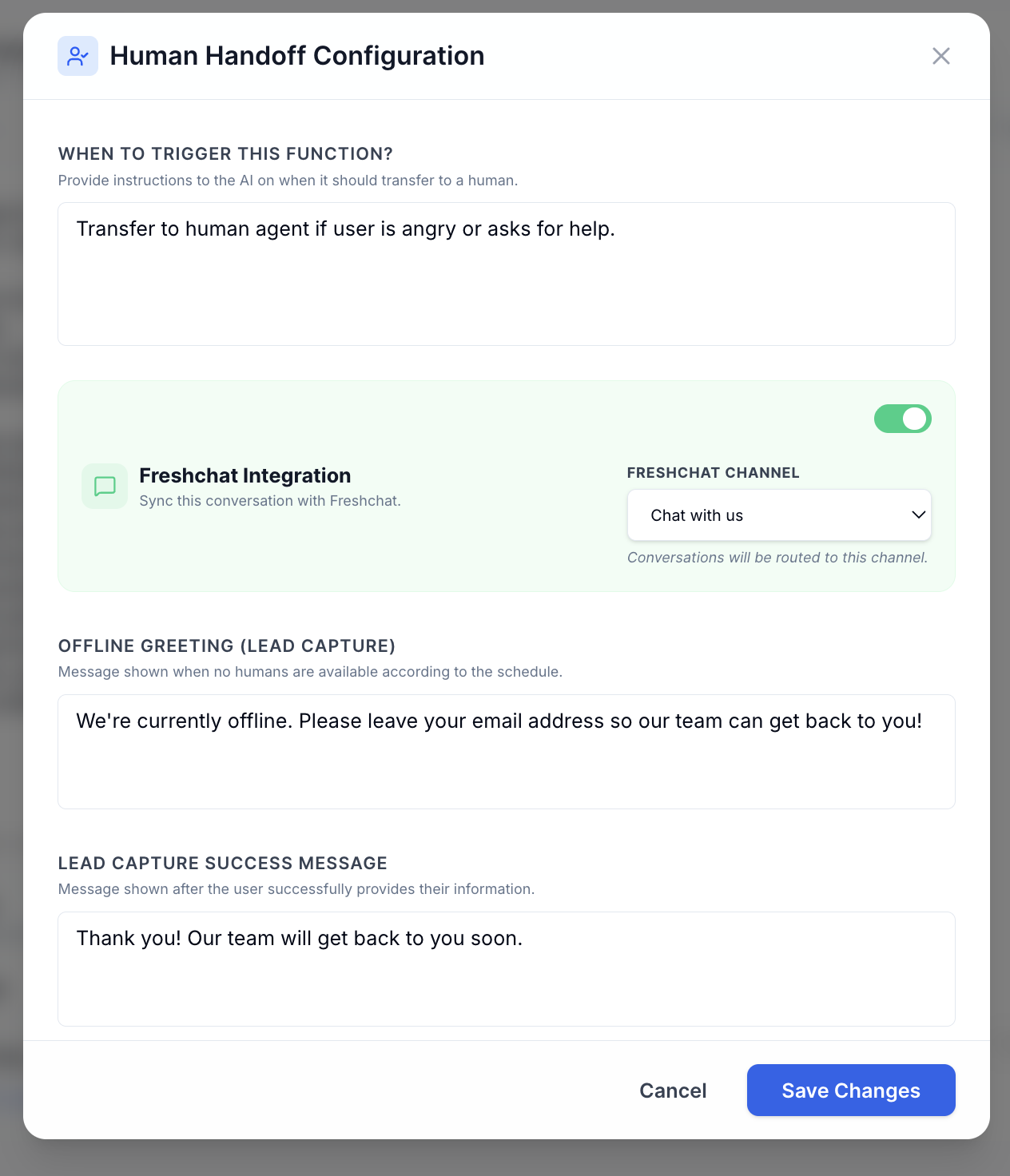Viewport: 1010px width, 1176px height.
Task: Click the green chat bubble icon beside Freshchat Integration
Action: coord(104,485)
